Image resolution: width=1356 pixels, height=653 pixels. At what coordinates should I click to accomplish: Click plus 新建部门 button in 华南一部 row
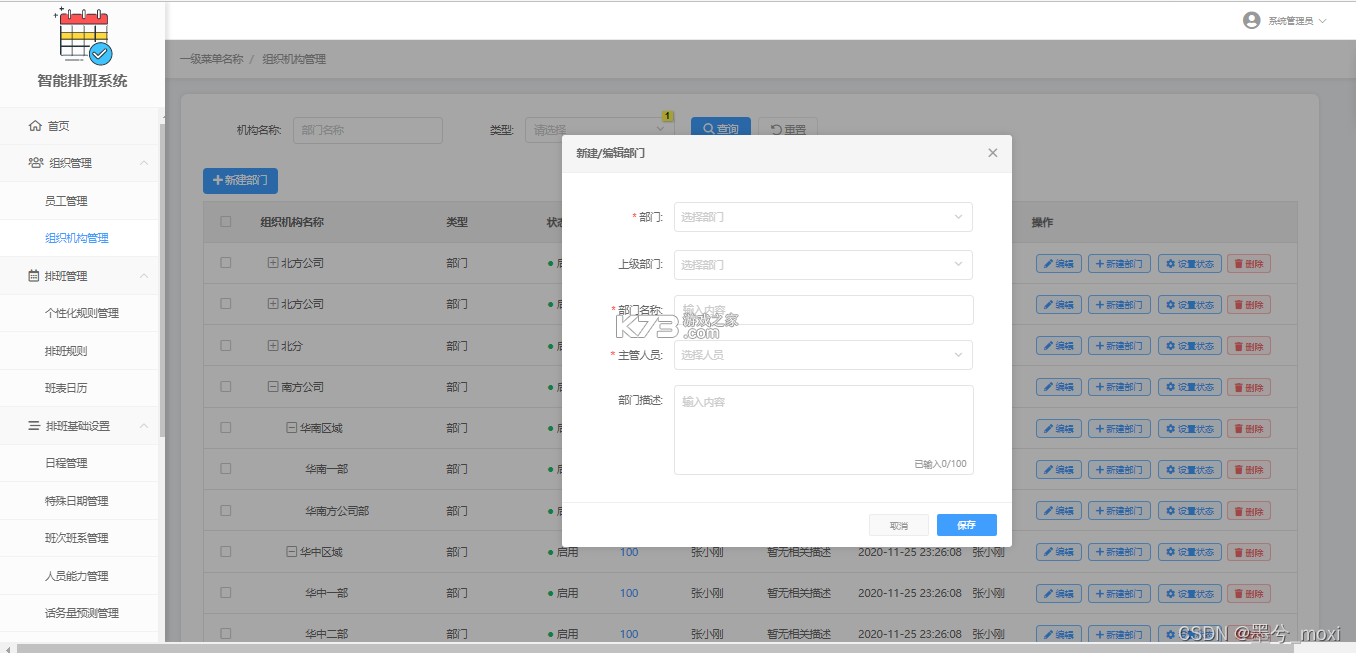click(1119, 469)
